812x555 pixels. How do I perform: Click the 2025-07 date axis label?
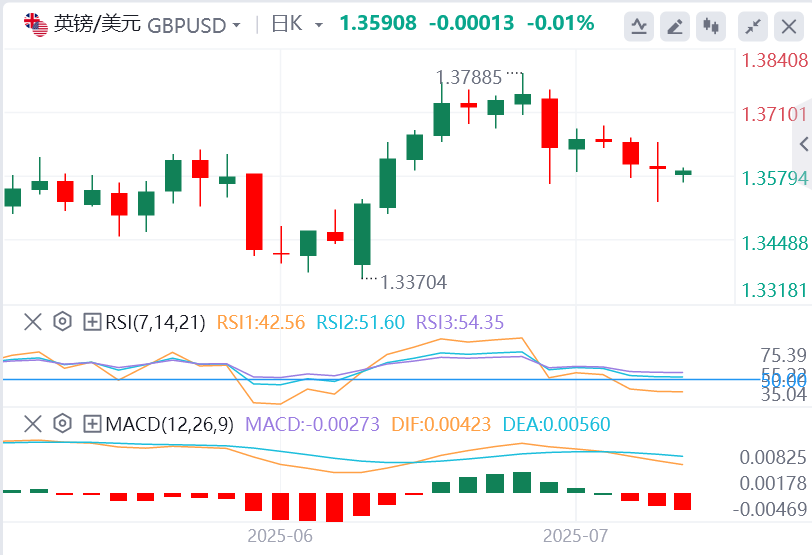(575, 535)
